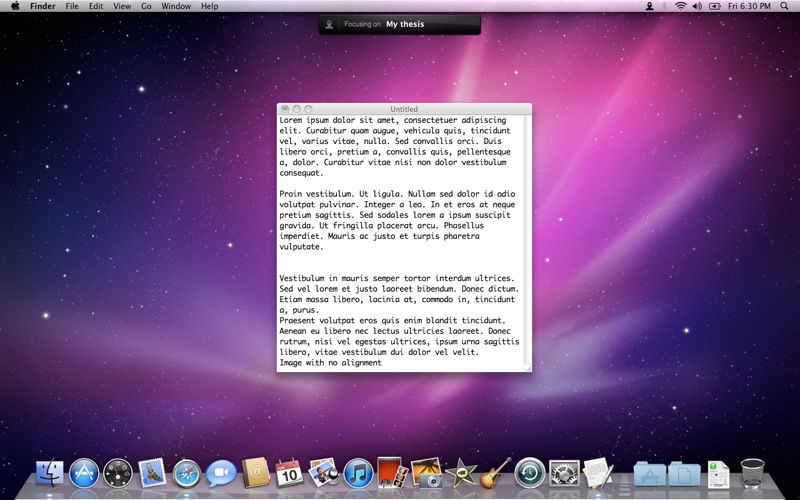This screenshot has height=500, width=800.
Task: Click "libero, vitae vestibulum dui dolor" line
Action: click(380, 352)
